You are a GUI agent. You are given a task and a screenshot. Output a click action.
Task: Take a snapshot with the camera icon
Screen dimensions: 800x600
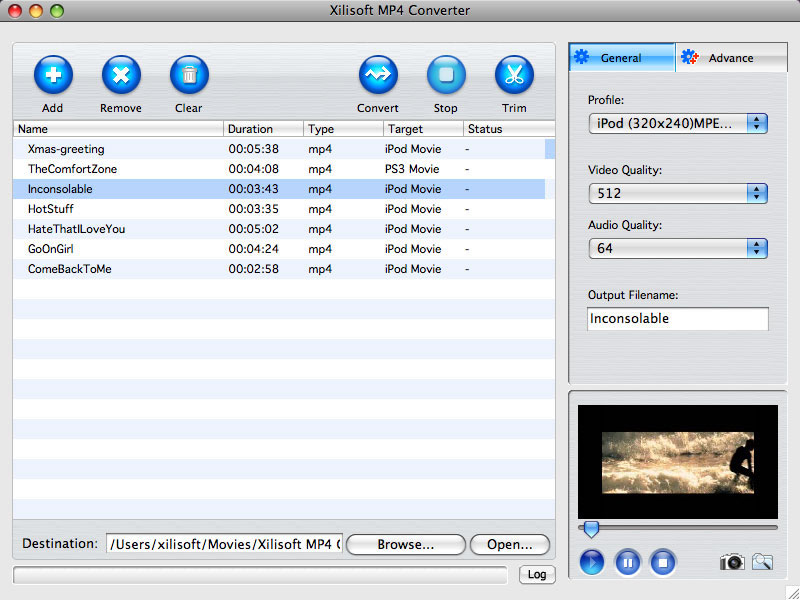pos(732,562)
